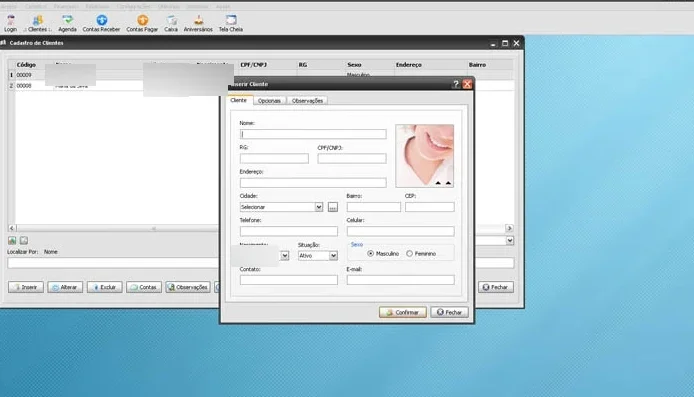Focus the Celular input field
The image size is (694, 397).
pos(401,231)
